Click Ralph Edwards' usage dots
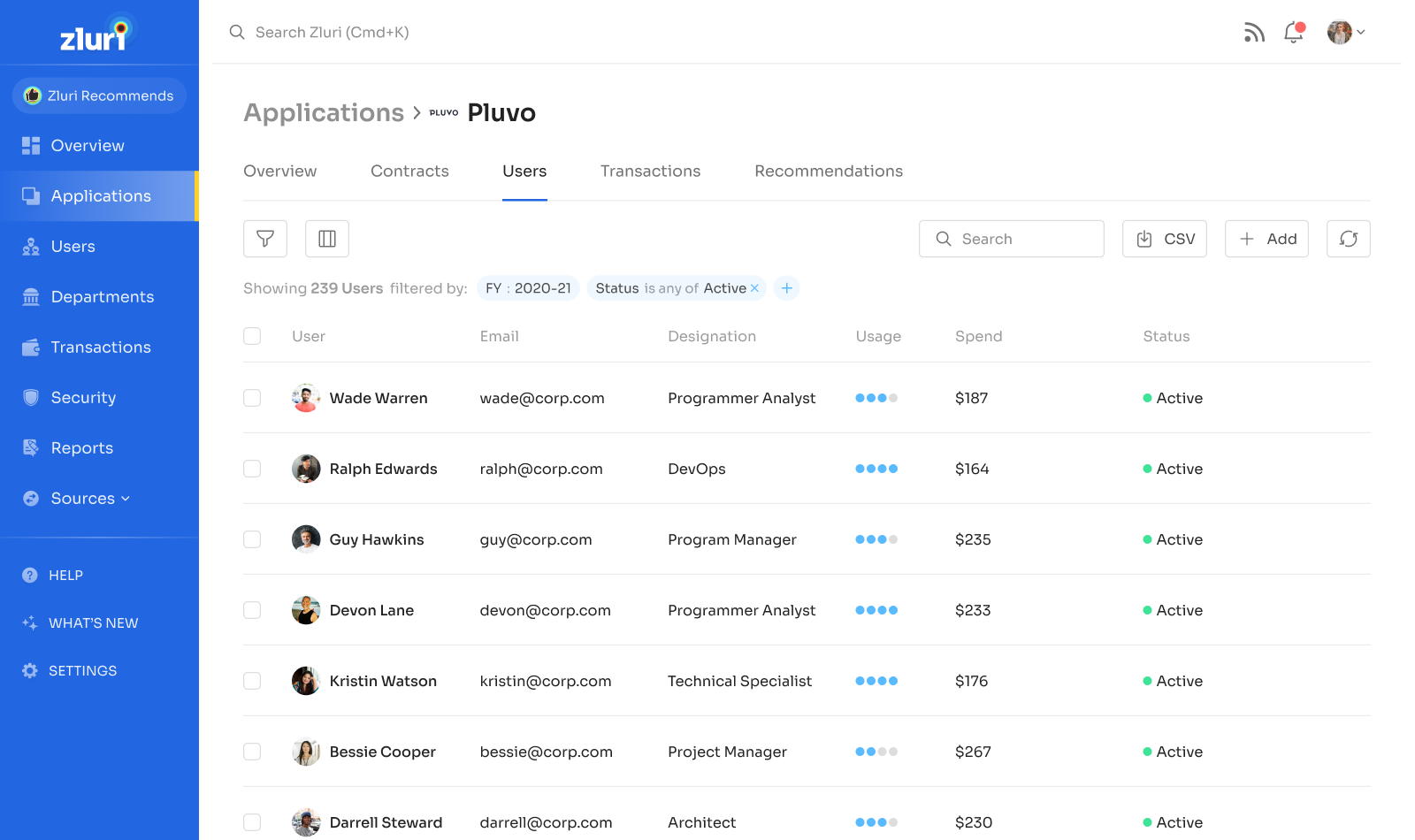1415x840 pixels. click(876, 469)
